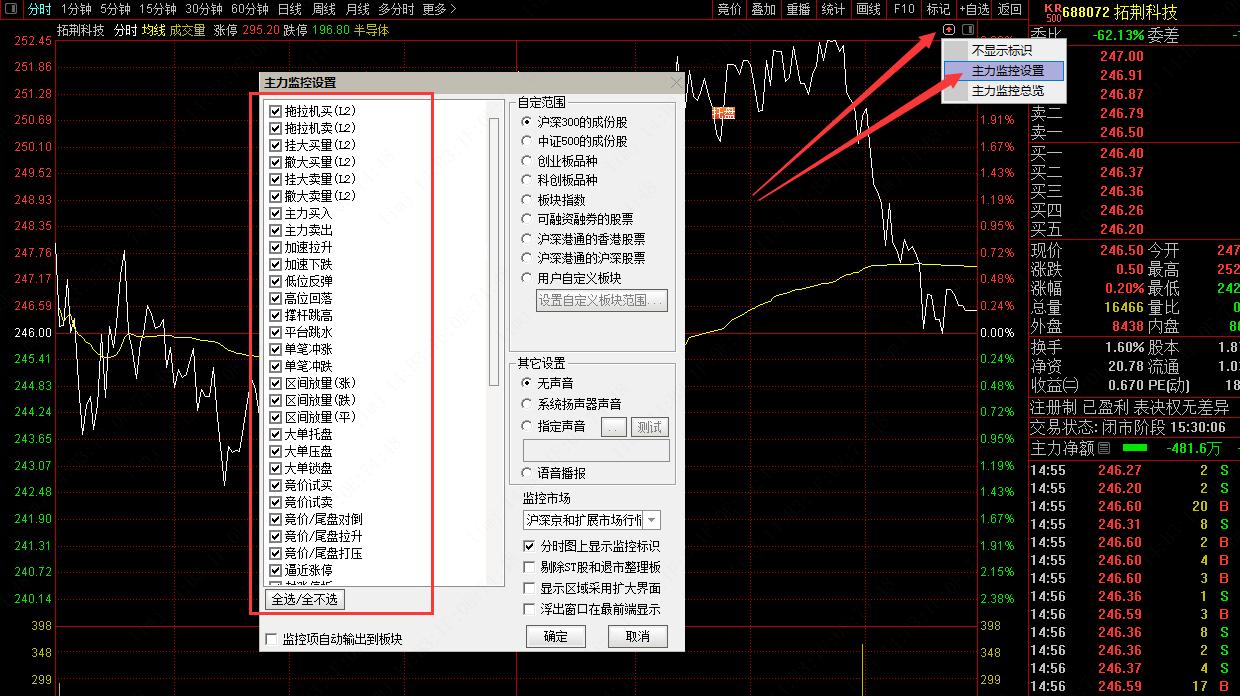Switch to the 日线 tab

[x=290, y=9]
